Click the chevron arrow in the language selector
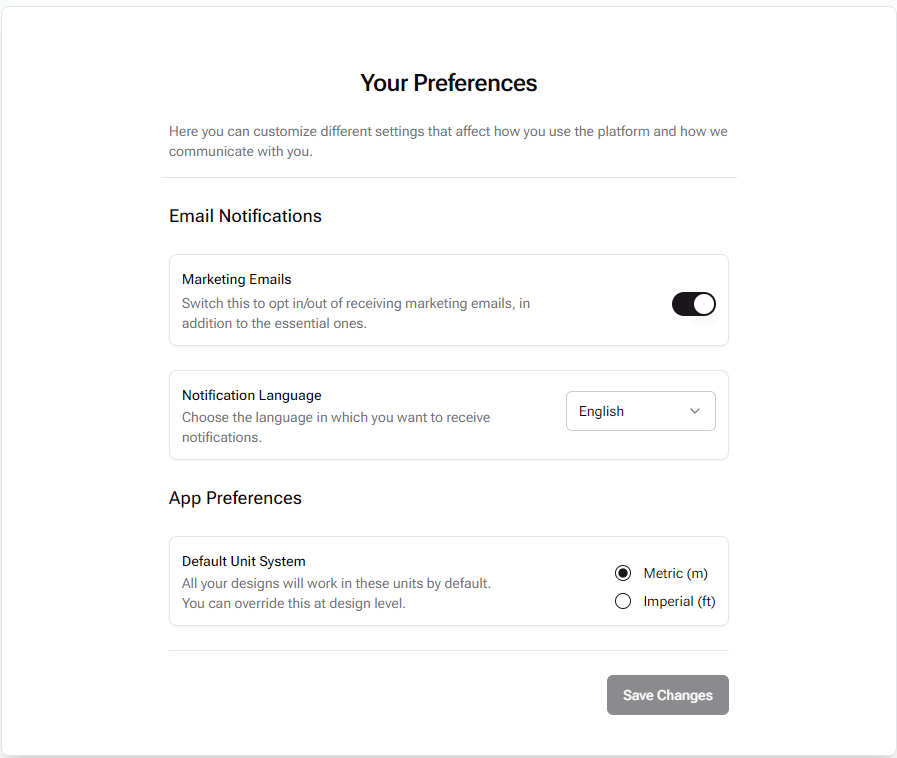897x758 pixels. tap(695, 411)
